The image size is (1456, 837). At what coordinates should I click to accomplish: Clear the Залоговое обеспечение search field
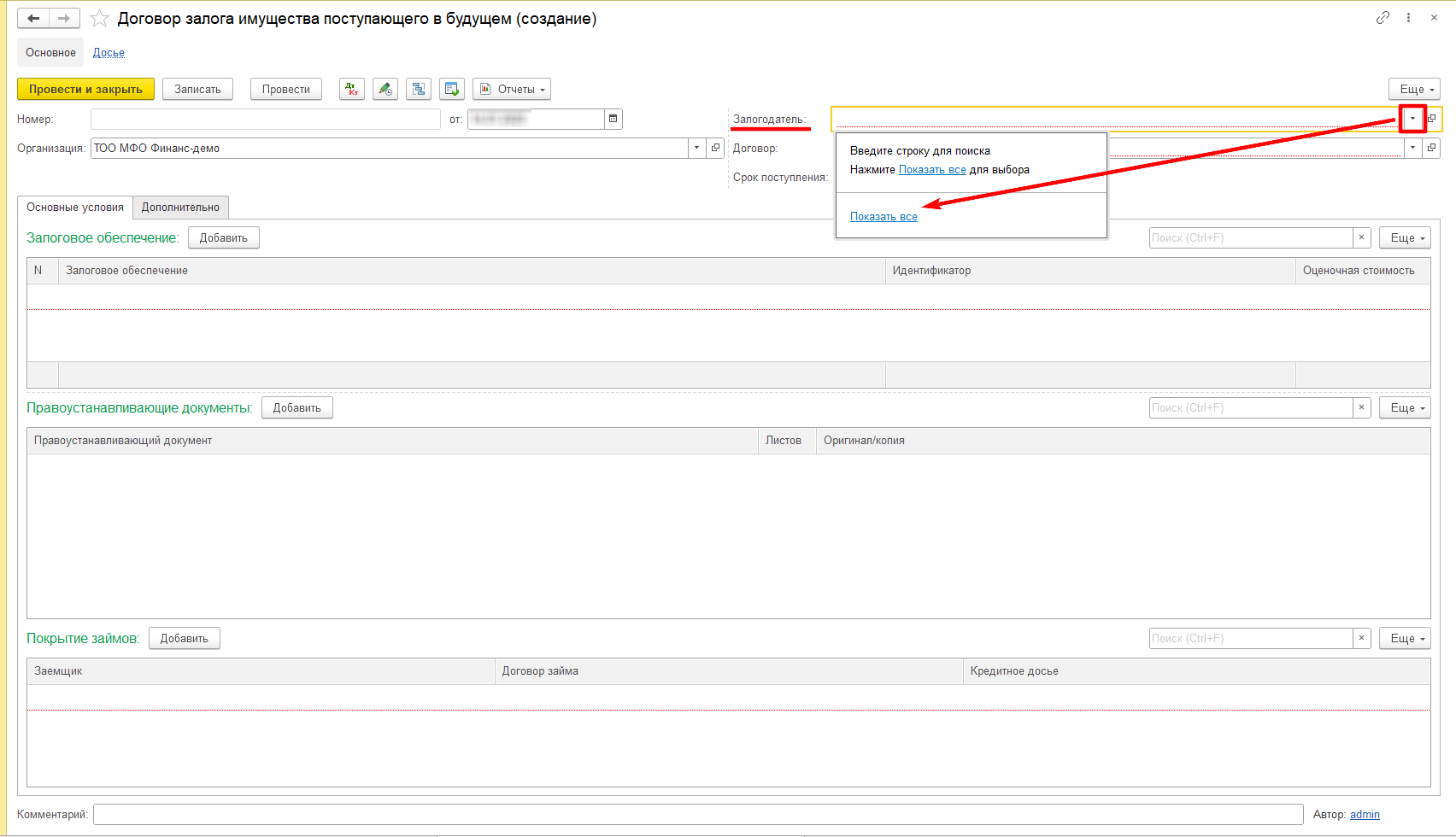pos(1362,237)
